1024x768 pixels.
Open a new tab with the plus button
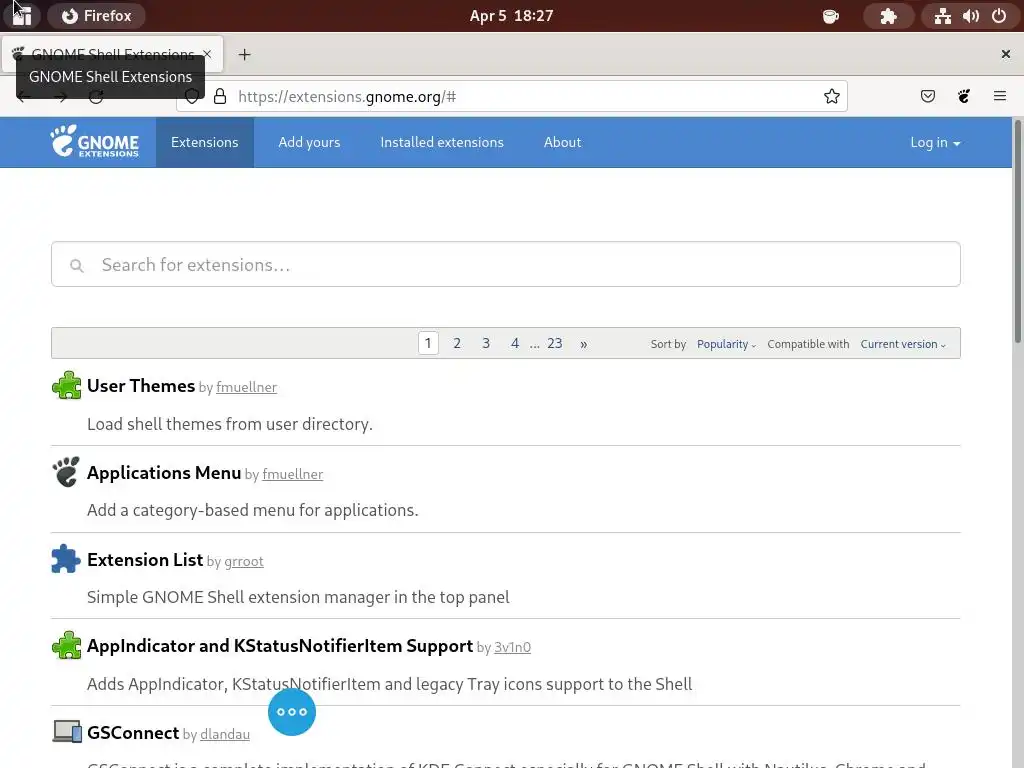[244, 54]
